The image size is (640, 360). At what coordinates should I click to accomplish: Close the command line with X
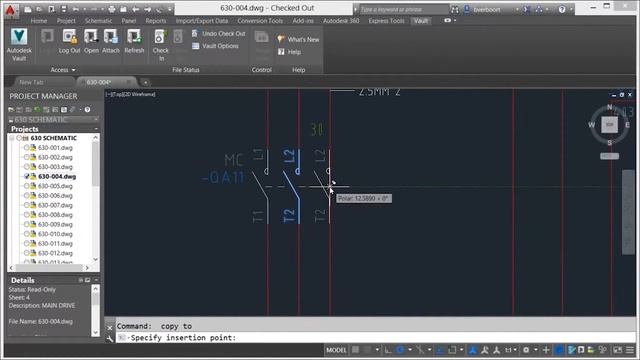click(109, 327)
